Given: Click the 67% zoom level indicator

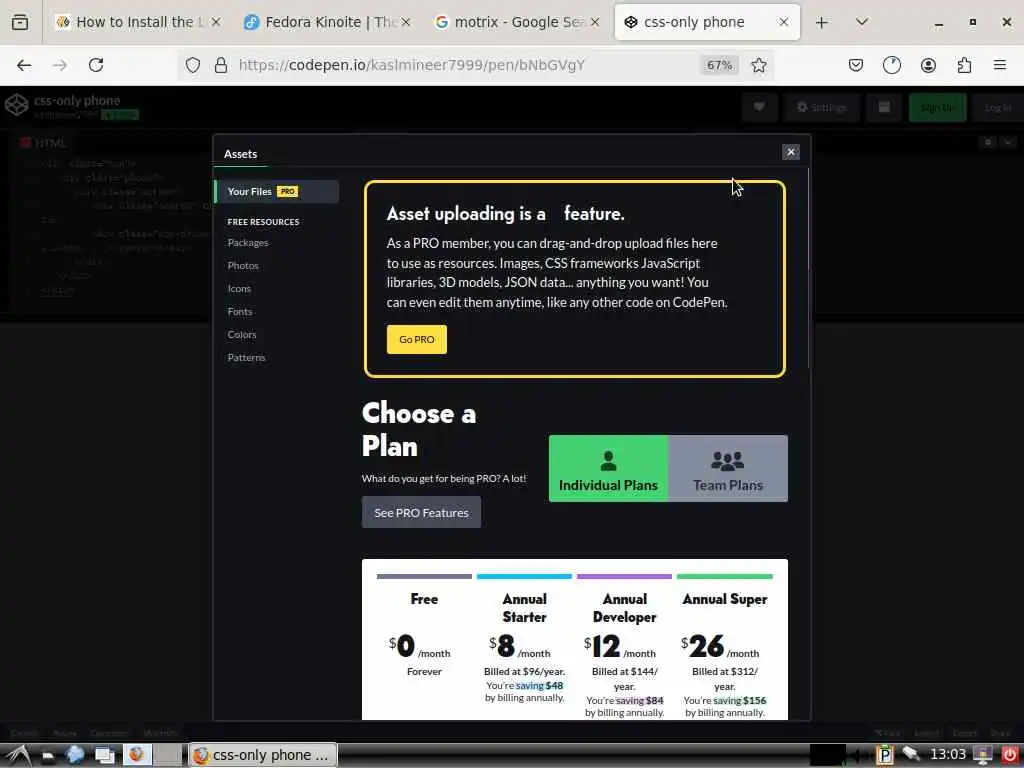Looking at the screenshot, I should [x=719, y=65].
